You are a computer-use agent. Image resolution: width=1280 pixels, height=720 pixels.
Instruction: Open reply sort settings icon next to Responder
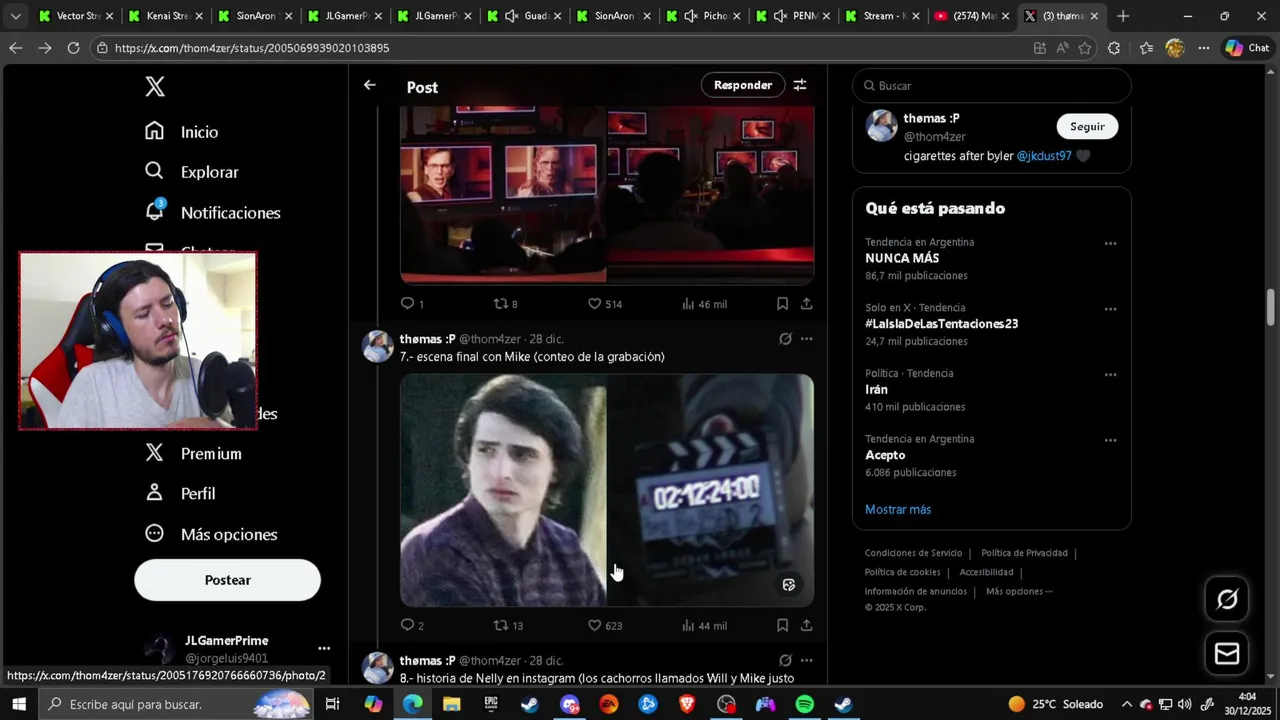800,85
